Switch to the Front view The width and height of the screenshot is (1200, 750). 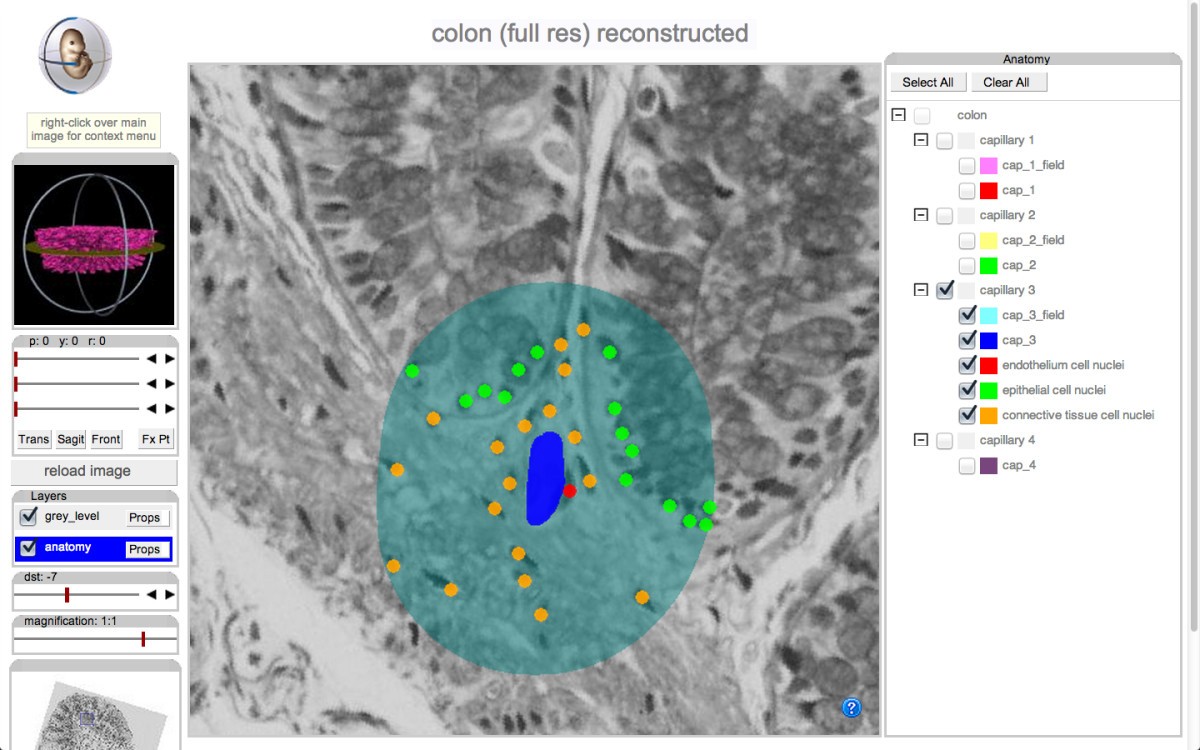point(105,438)
